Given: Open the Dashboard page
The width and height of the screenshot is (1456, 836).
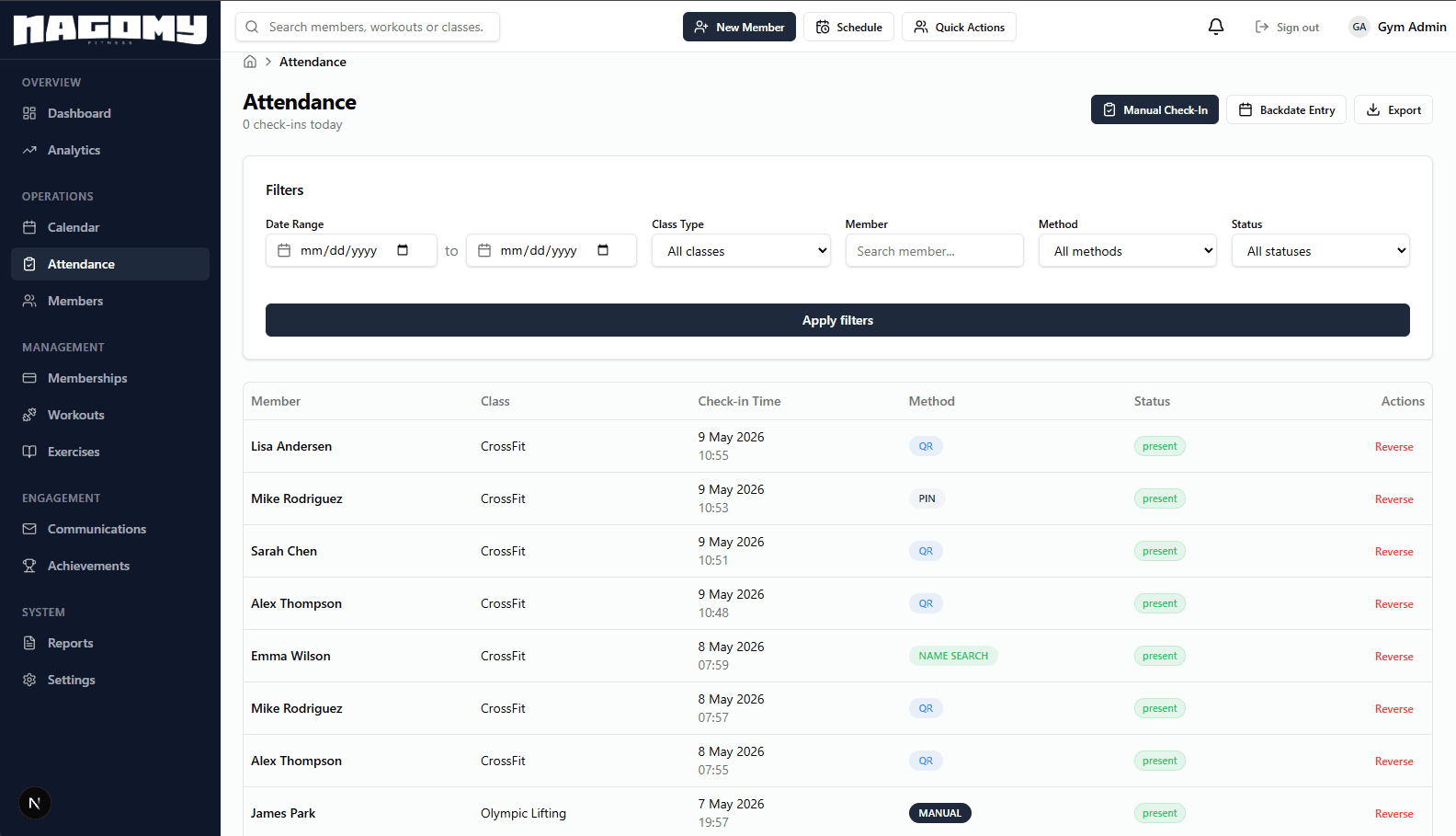Looking at the screenshot, I should 110,113.
